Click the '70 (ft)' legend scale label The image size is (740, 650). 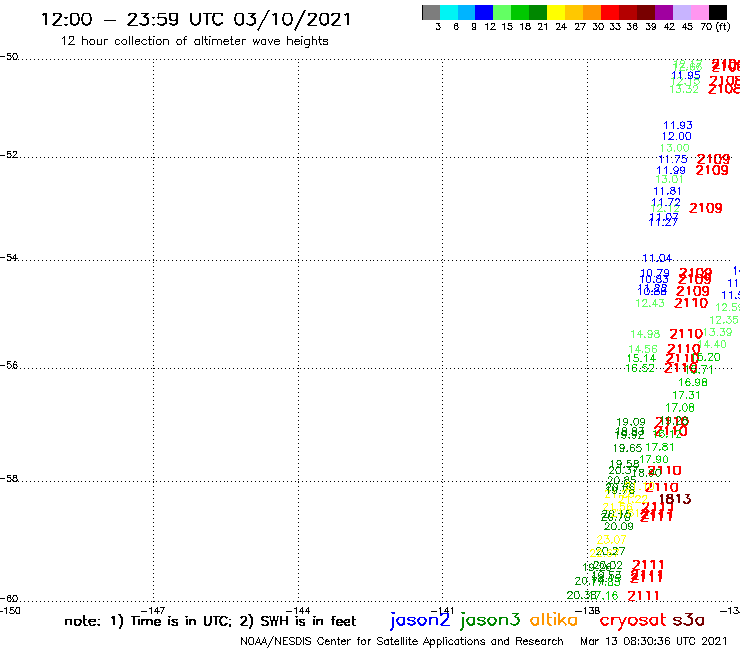(715, 27)
